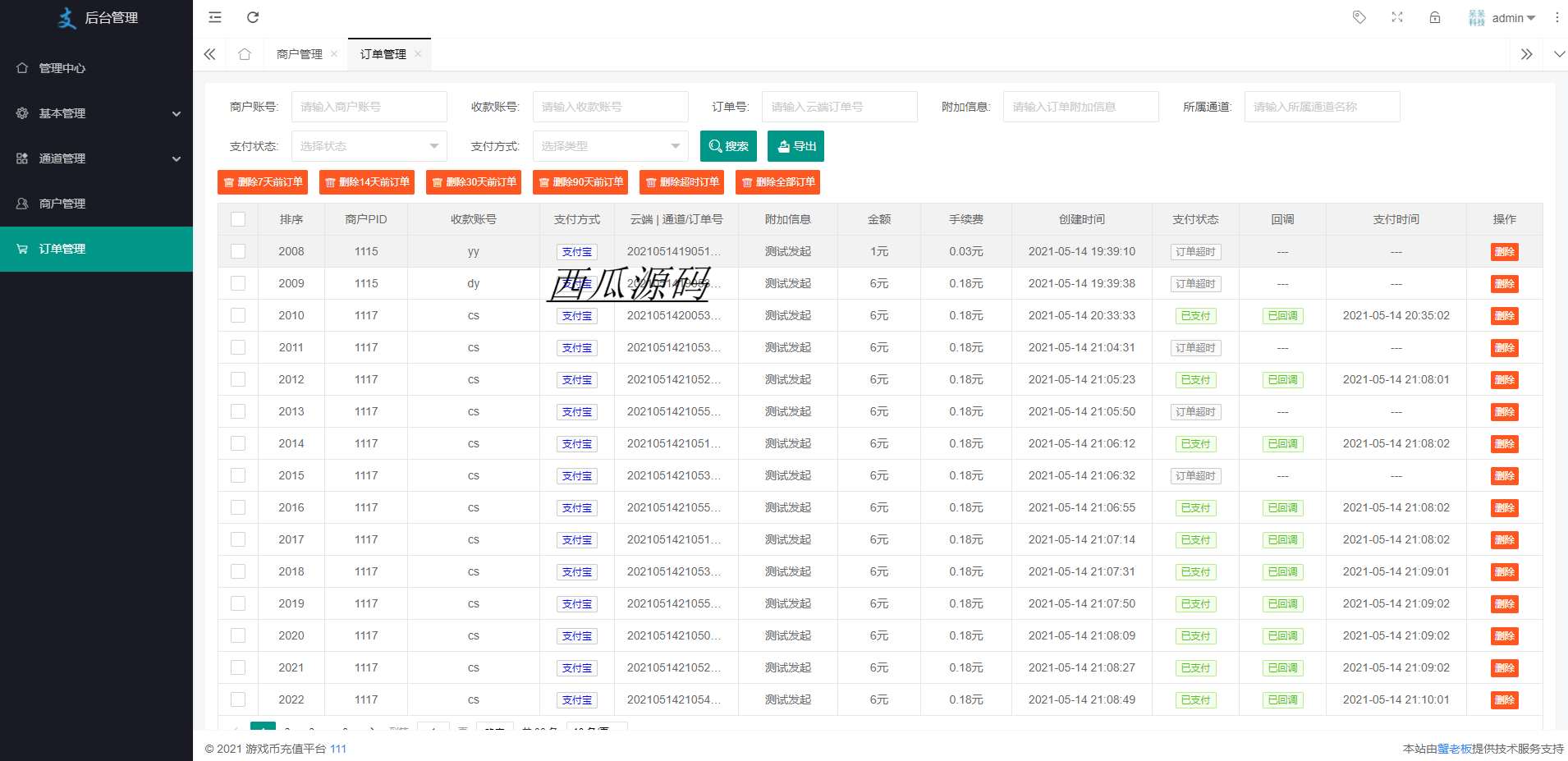
Task: Toggle the select-all header checkbox
Action: click(238, 219)
